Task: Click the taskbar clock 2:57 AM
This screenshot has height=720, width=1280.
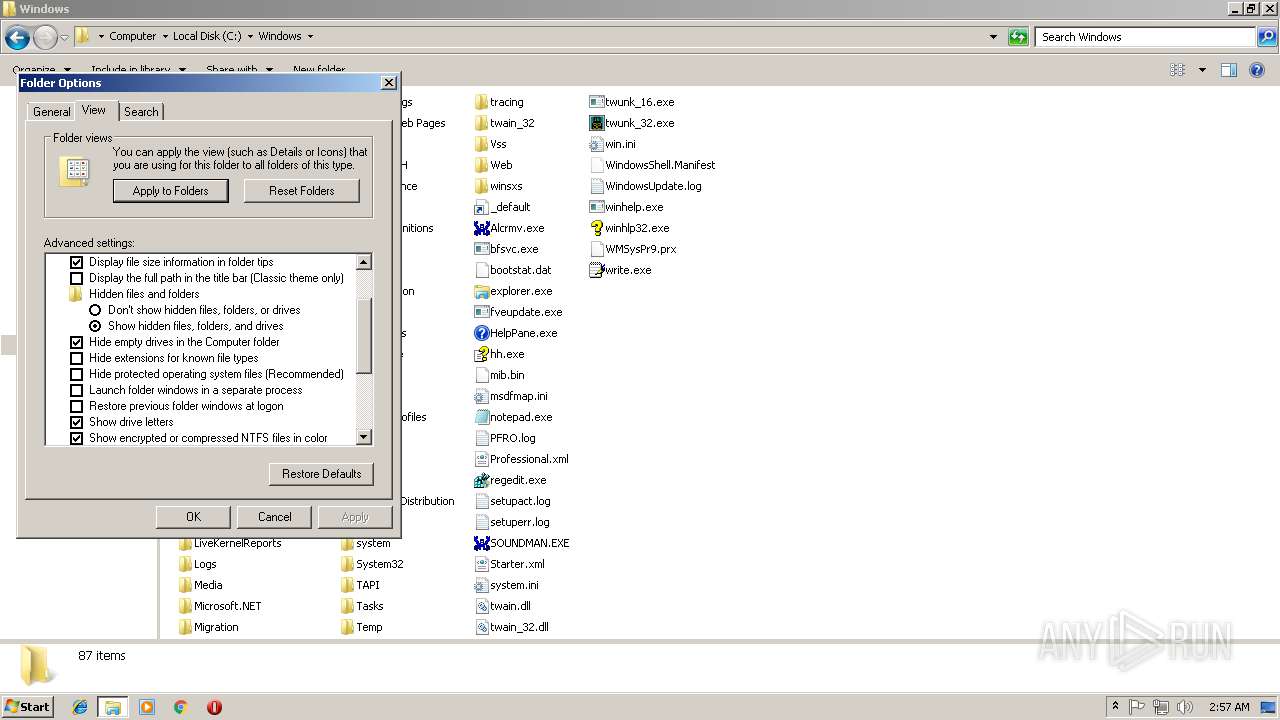Action: click(1229, 707)
